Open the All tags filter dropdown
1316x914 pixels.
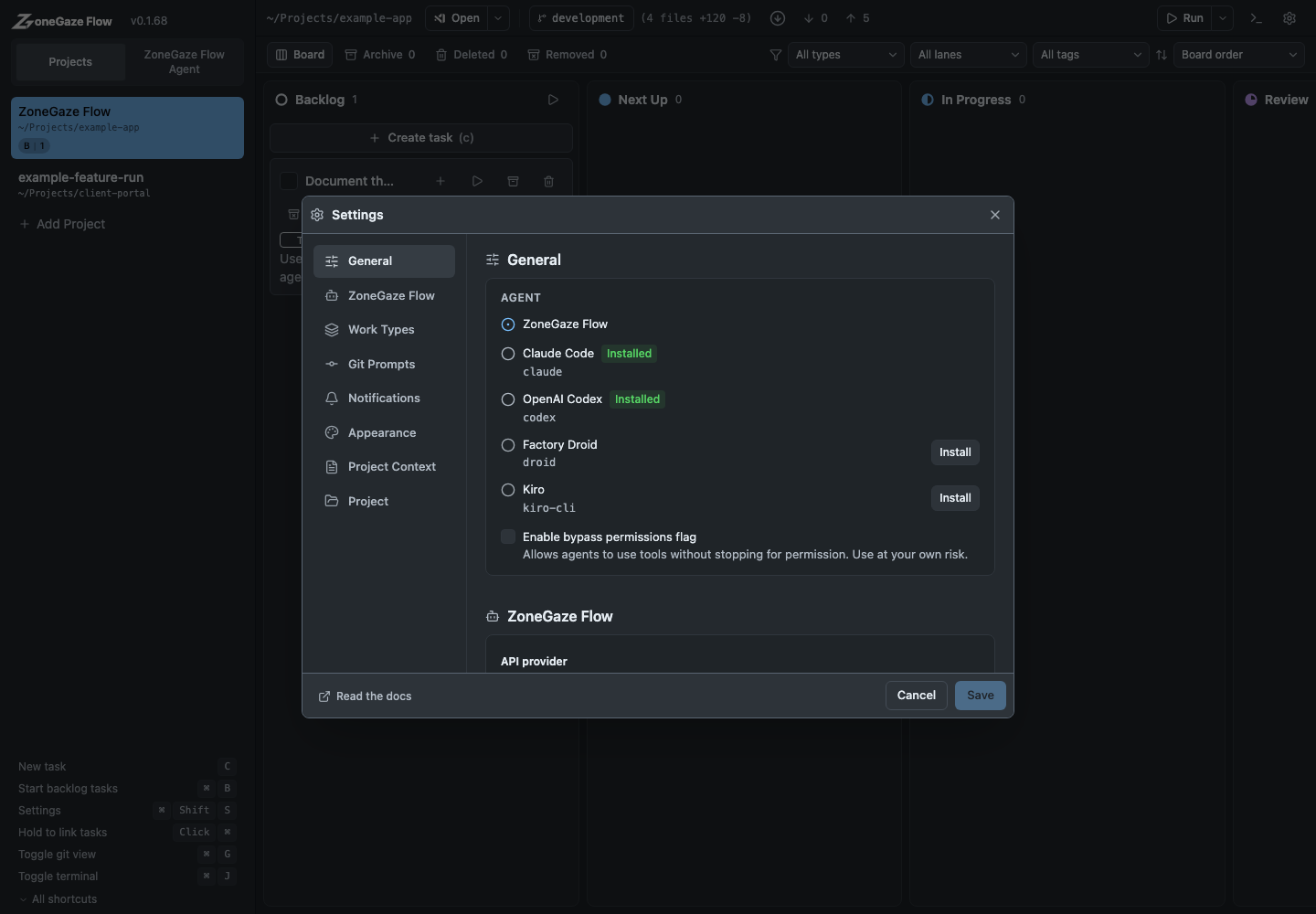pos(1091,55)
